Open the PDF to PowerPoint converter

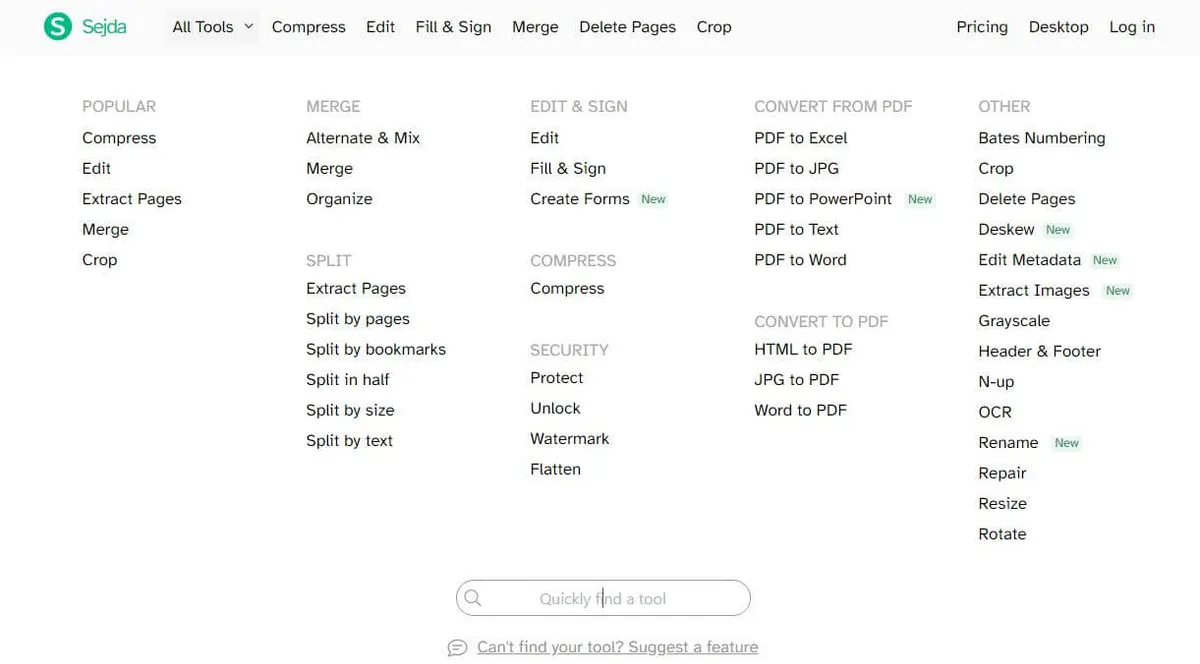[x=823, y=199]
